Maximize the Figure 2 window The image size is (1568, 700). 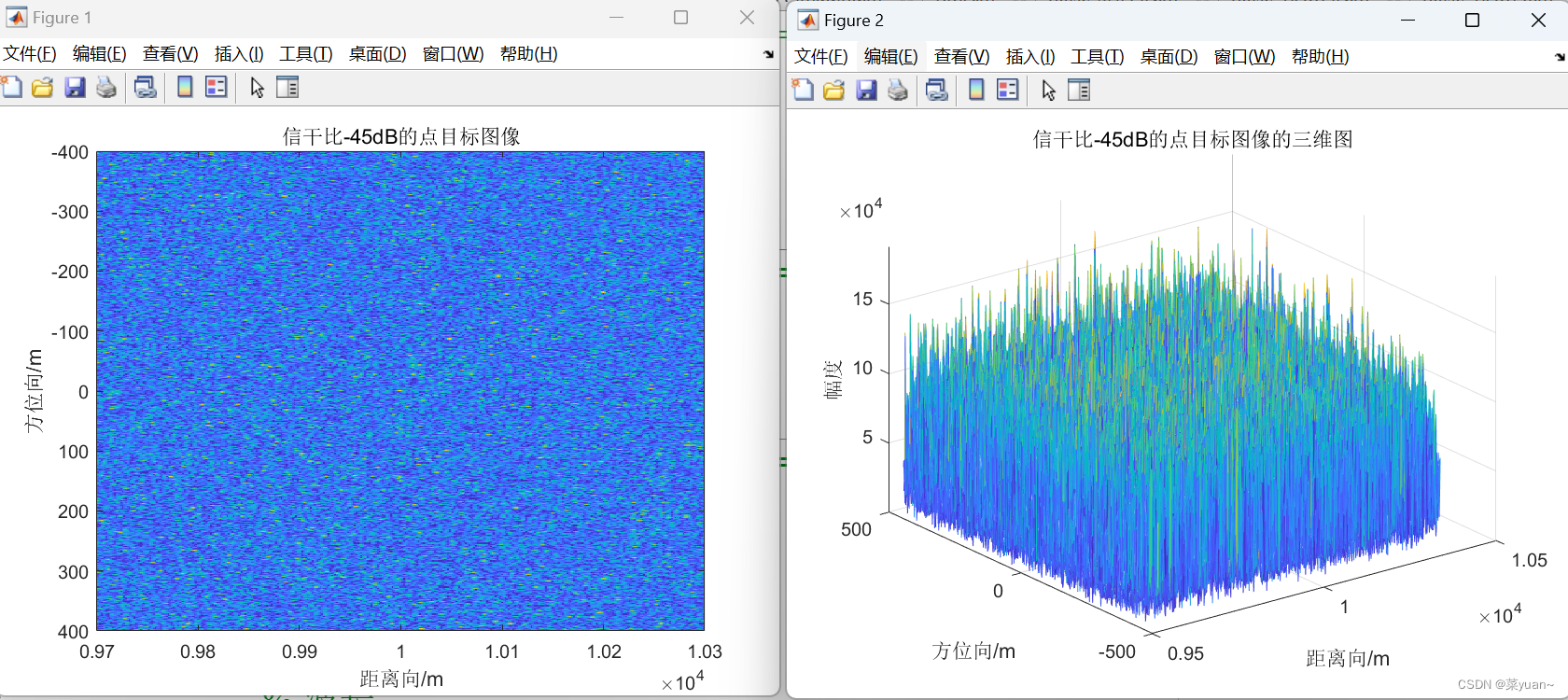coord(1472,20)
